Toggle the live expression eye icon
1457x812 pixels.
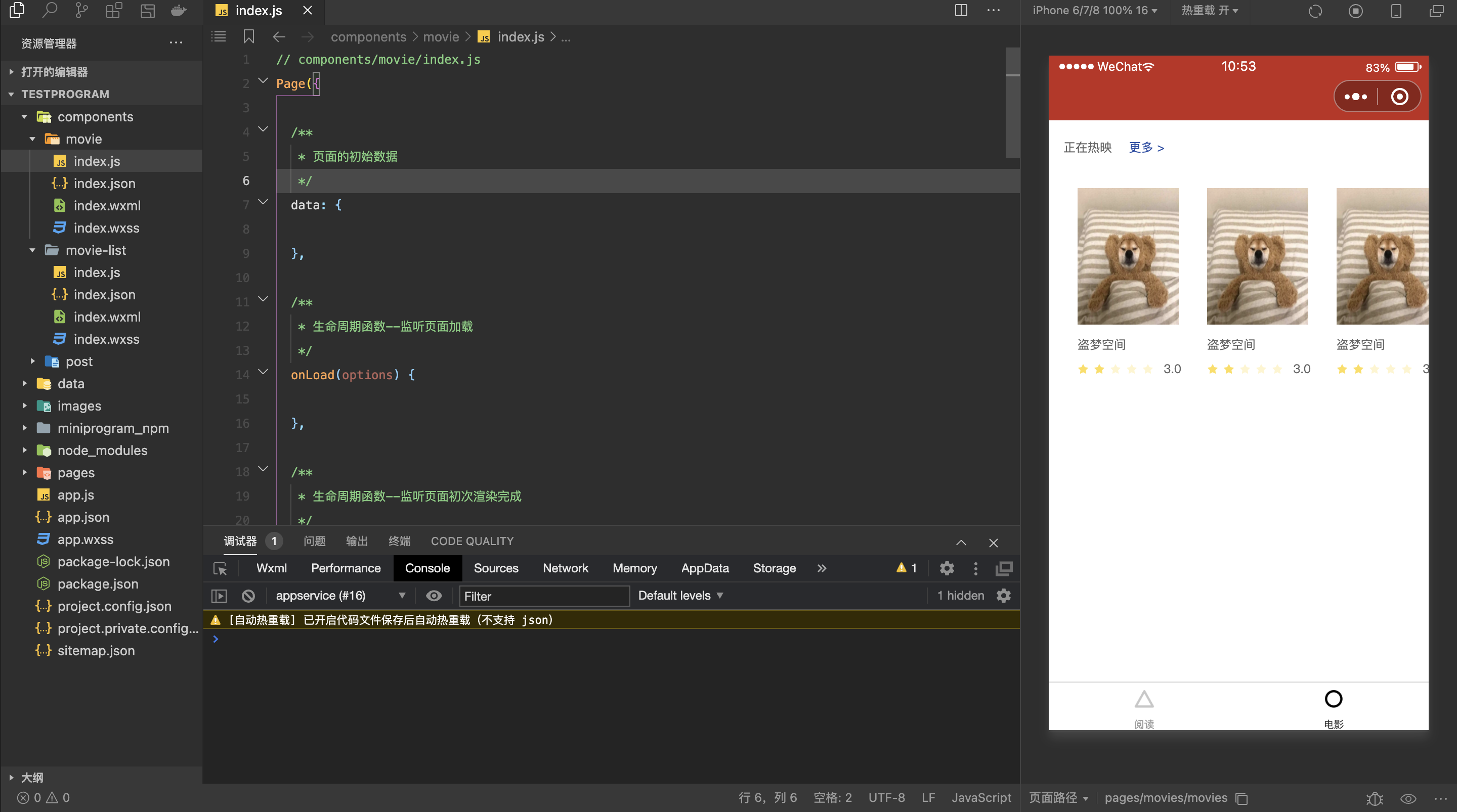click(434, 596)
